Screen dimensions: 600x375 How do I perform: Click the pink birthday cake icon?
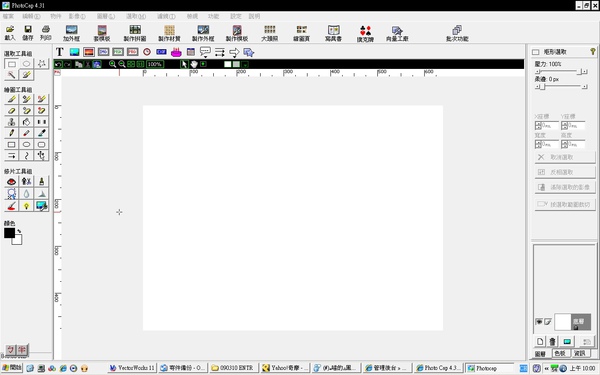[x=176, y=52]
